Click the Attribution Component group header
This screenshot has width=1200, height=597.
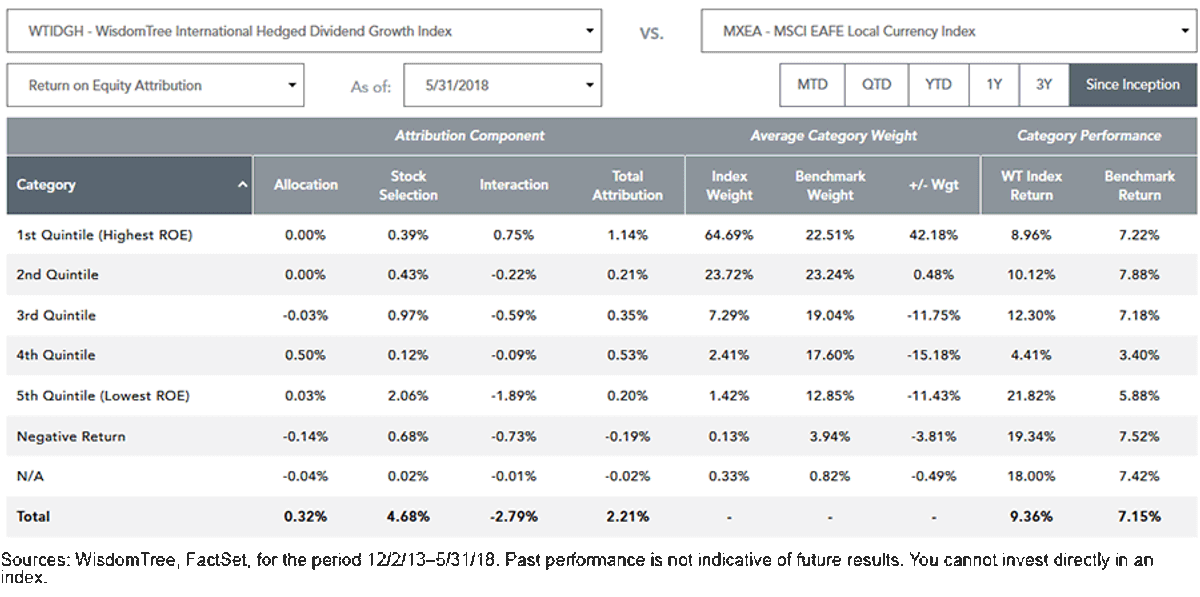click(469, 136)
